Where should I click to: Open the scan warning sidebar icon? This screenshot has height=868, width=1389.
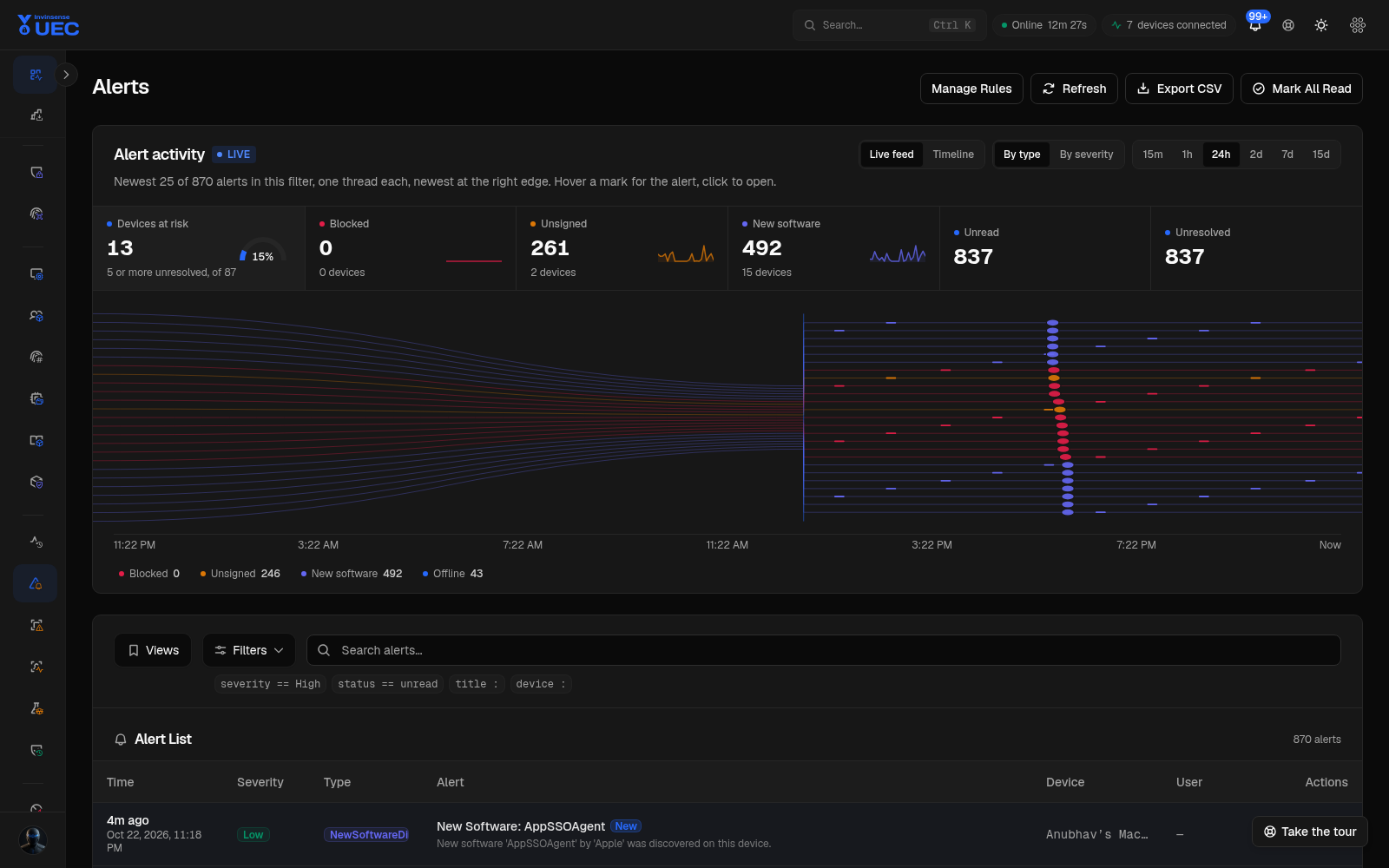36,625
